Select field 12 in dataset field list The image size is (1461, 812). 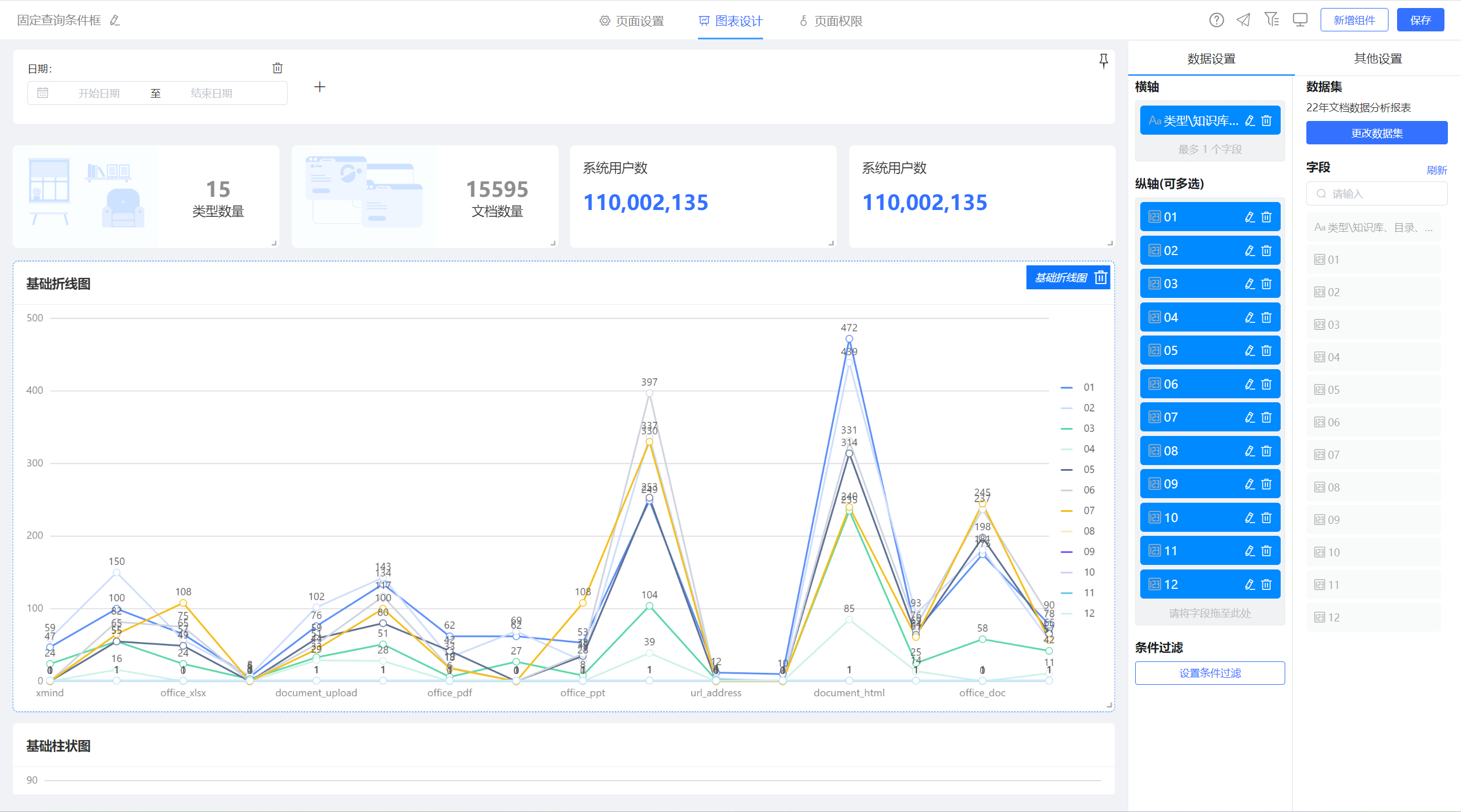(1374, 617)
